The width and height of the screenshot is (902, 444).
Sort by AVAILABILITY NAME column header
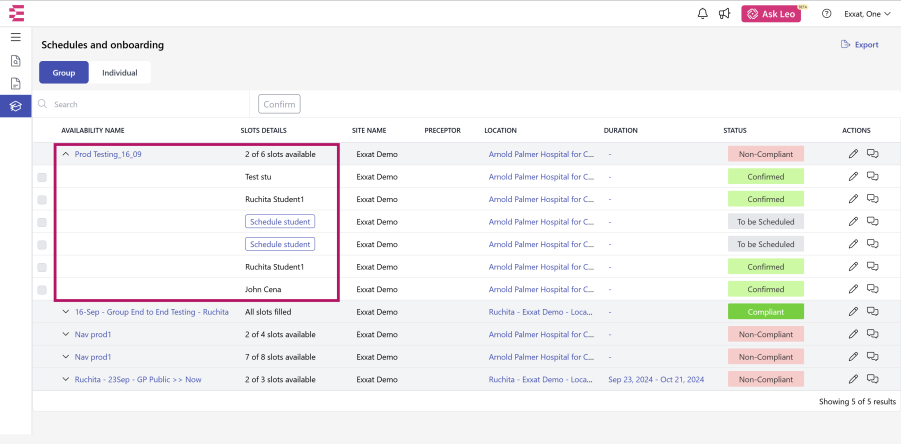coord(93,131)
